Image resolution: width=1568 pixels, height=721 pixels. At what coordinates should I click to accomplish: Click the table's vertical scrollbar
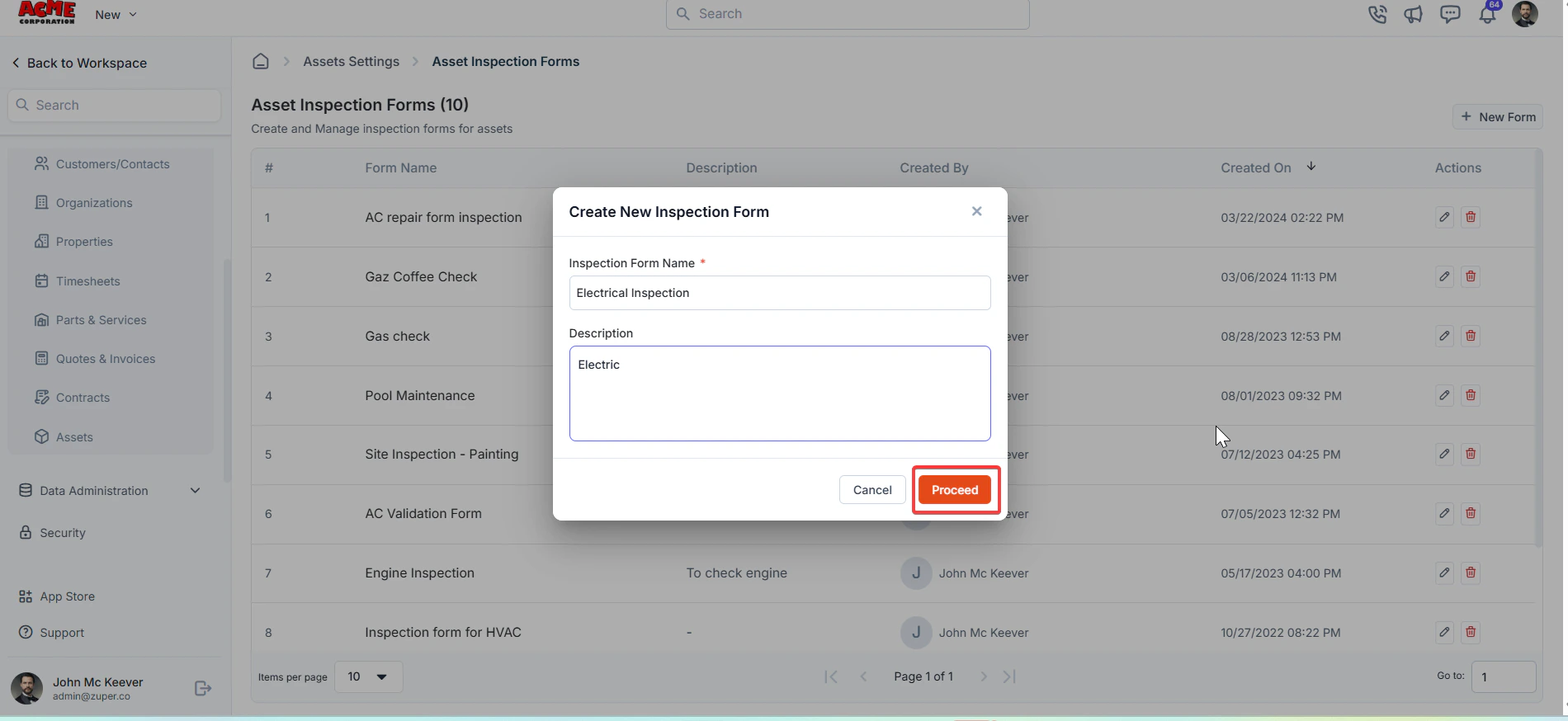[x=1538, y=346]
